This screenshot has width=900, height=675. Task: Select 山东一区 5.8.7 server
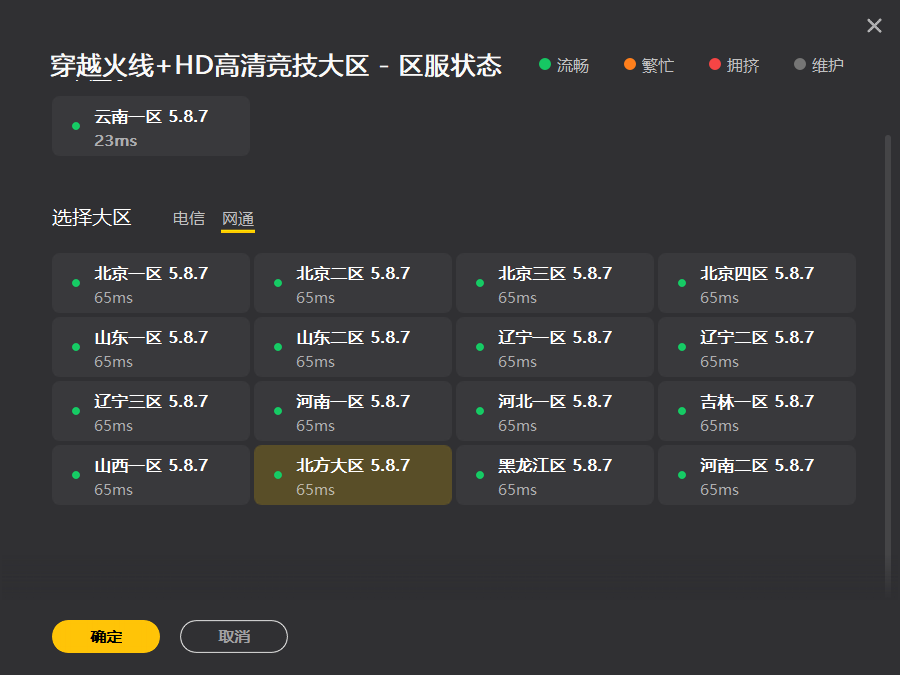click(x=151, y=347)
